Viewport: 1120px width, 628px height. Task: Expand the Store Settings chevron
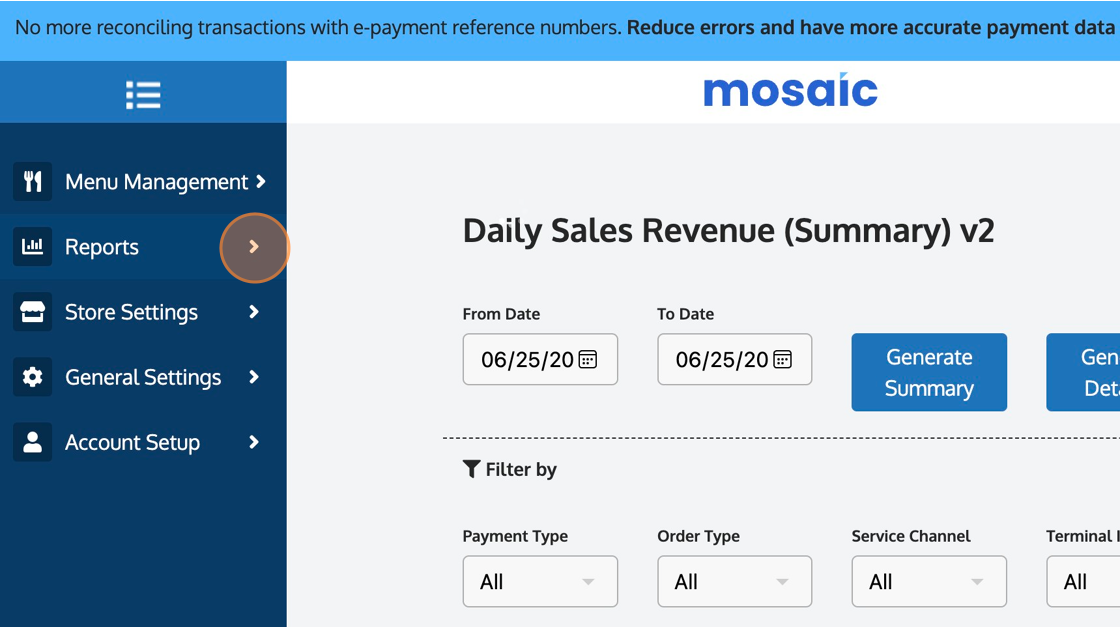(254, 312)
